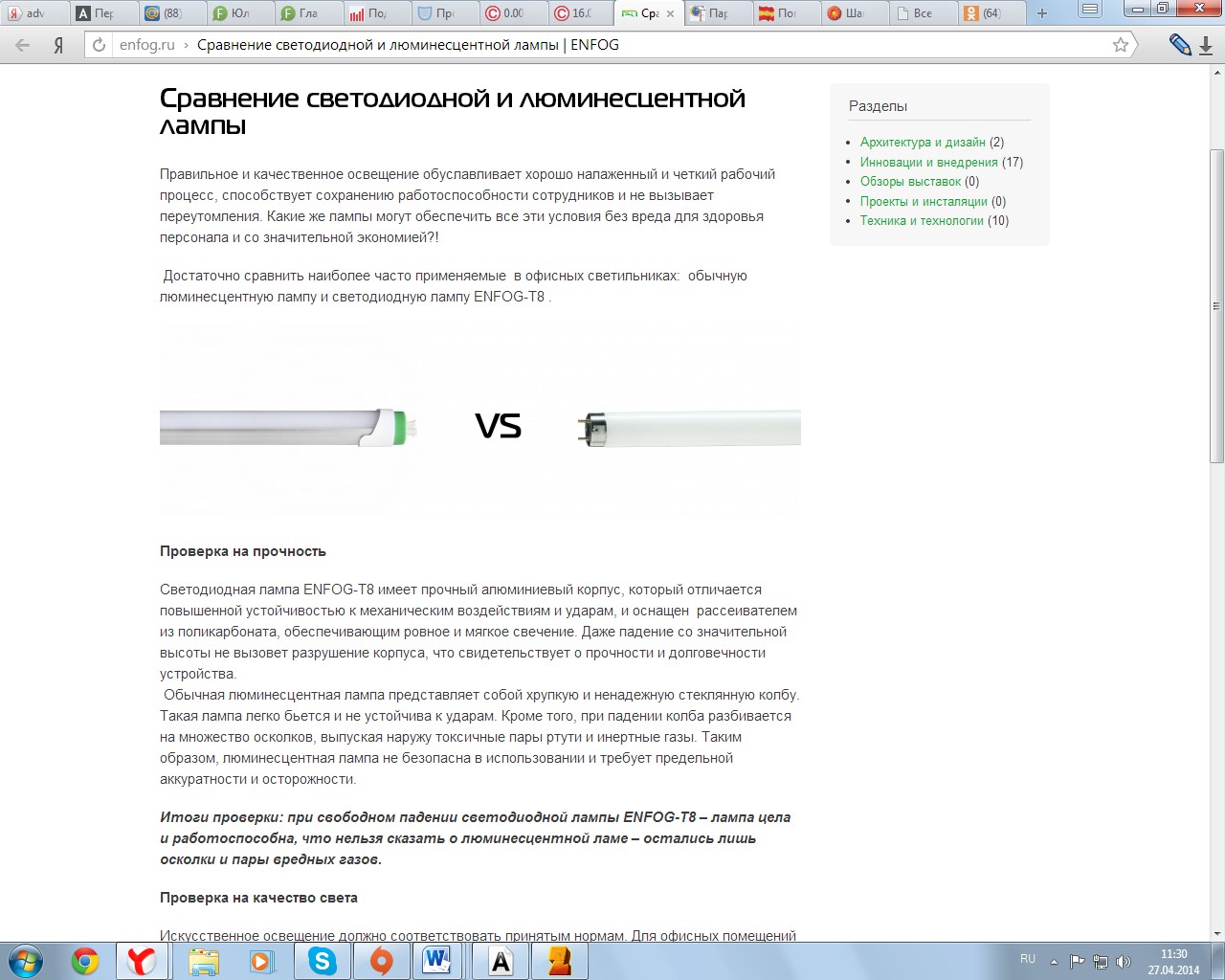
Task: Open Windows Media Player from the taskbar
Action: tap(262, 961)
